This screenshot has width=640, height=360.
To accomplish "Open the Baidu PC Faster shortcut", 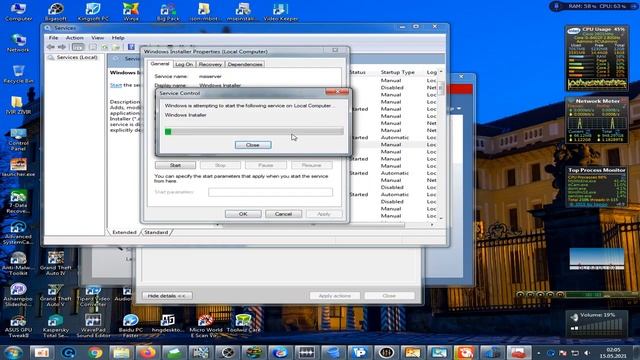I will (x=131, y=326).
